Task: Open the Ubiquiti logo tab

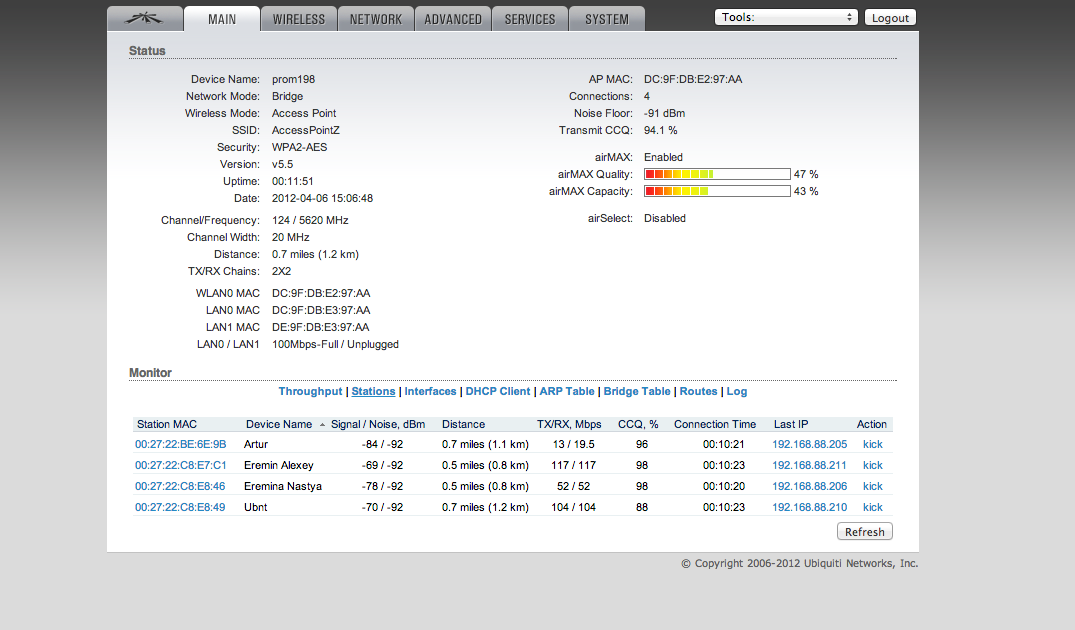Action: point(145,19)
